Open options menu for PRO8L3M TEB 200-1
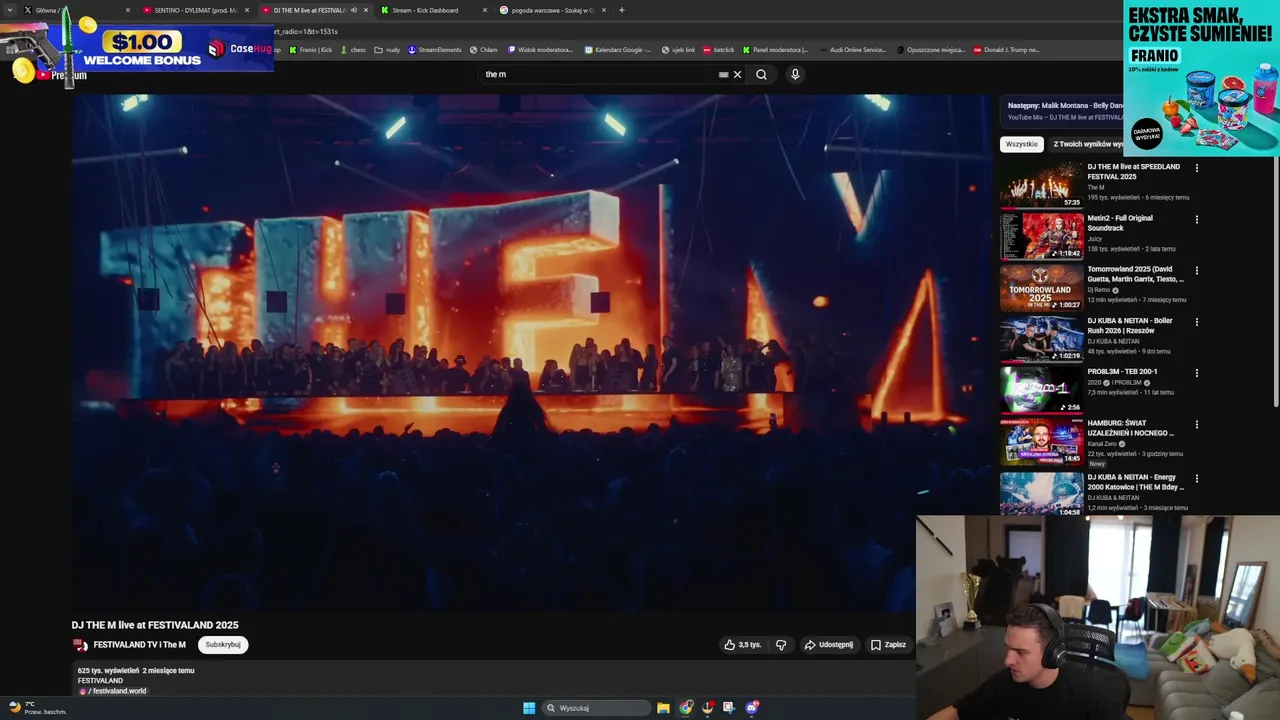Viewport: 1280px width, 720px height. pyautogui.click(x=1197, y=373)
